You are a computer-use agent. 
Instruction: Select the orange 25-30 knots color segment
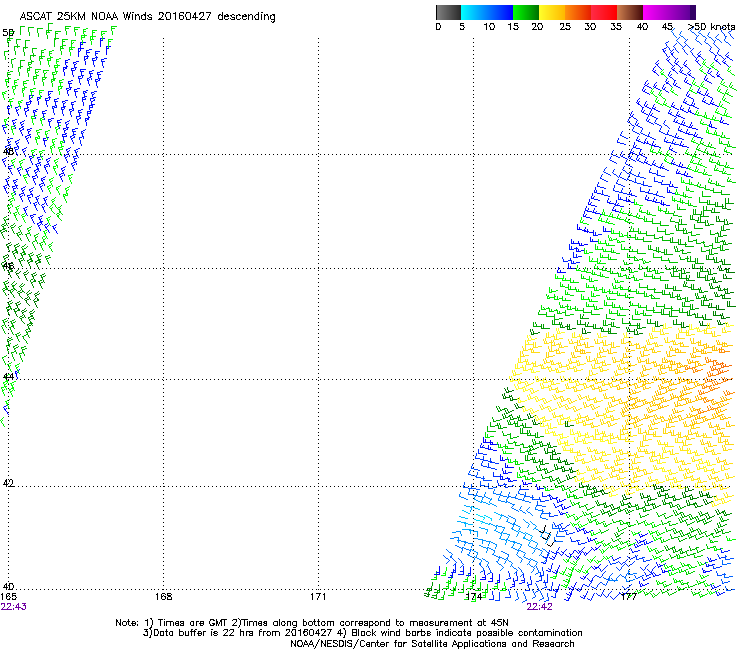pyautogui.click(x=578, y=12)
